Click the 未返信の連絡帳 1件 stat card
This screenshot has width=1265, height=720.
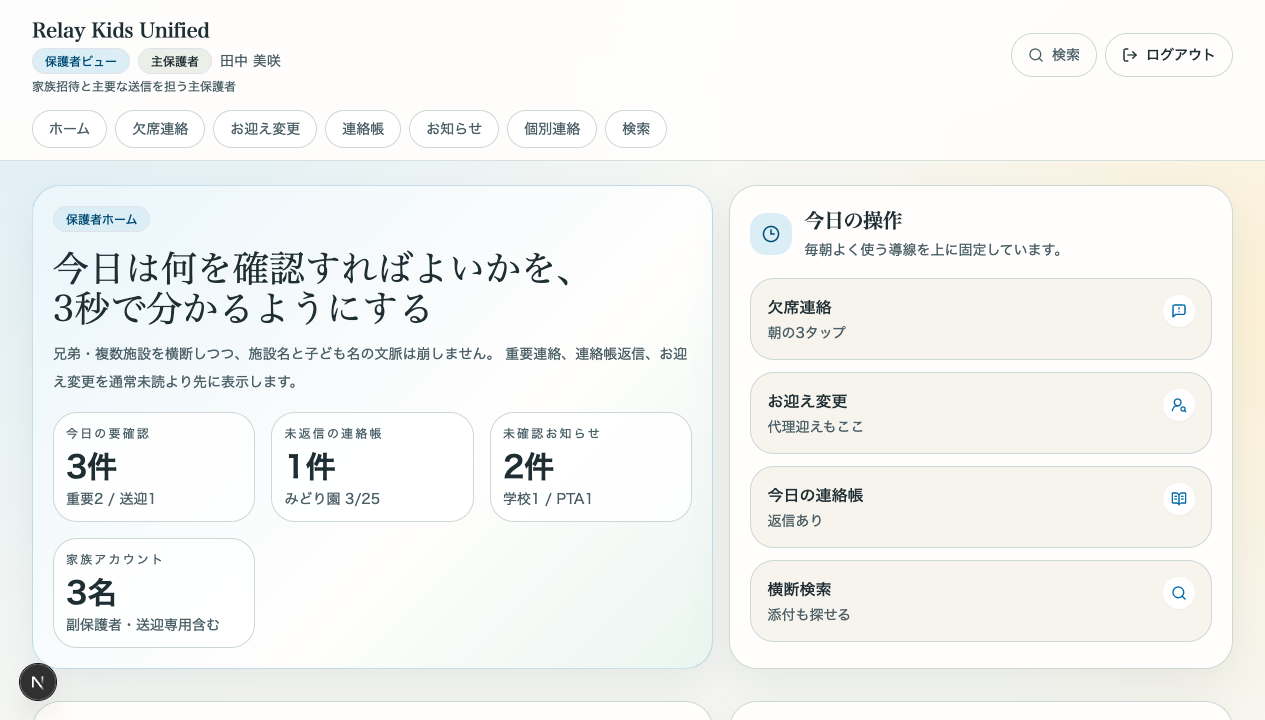[372, 467]
